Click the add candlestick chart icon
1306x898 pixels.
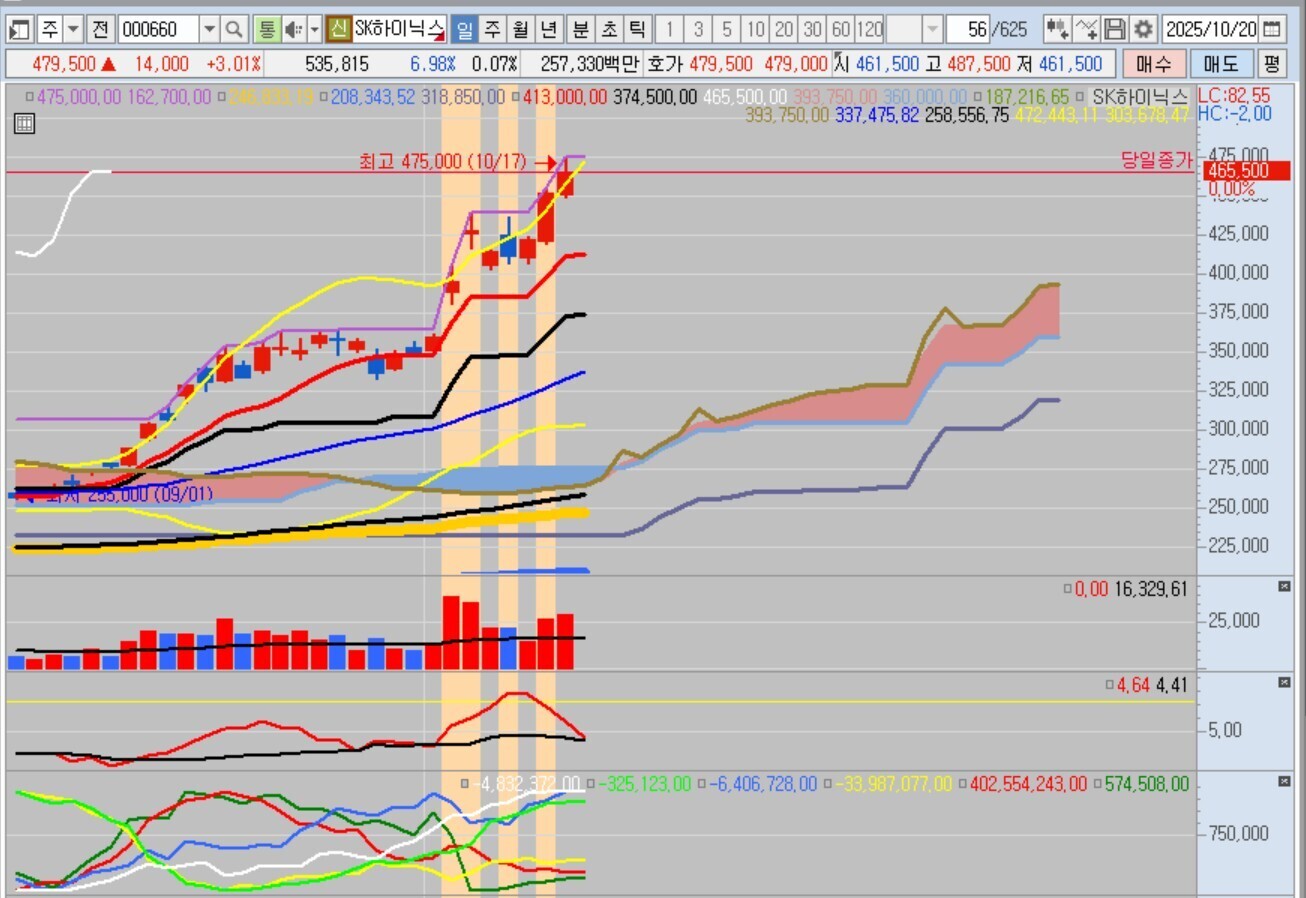(x=1057, y=29)
